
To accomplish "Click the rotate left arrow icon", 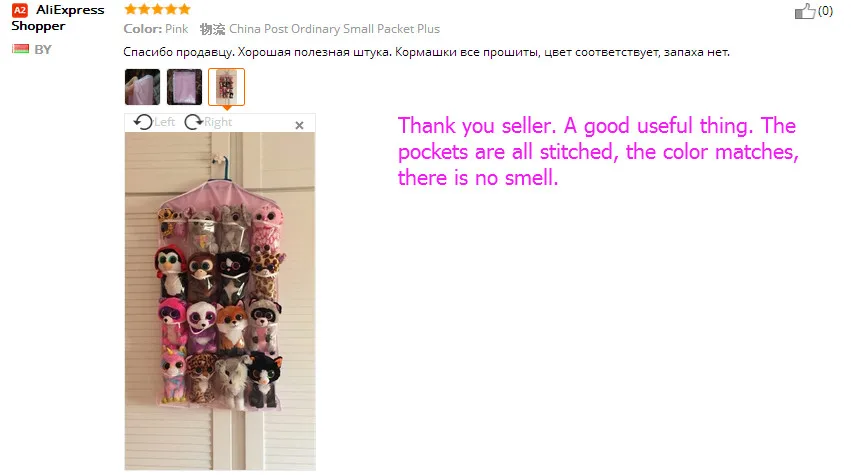I will (143, 122).
